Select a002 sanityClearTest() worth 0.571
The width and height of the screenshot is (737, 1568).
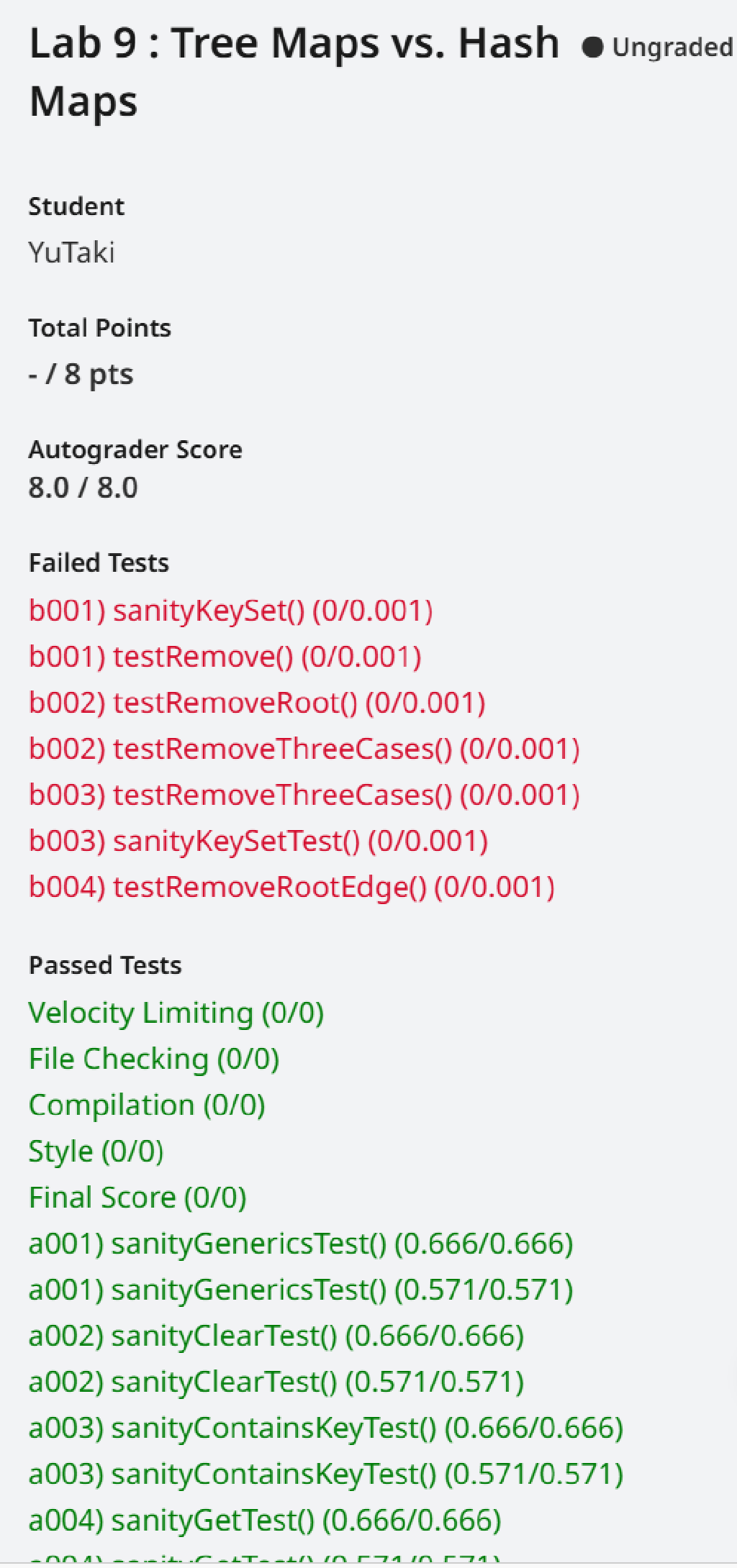[x=276, y=1382]
